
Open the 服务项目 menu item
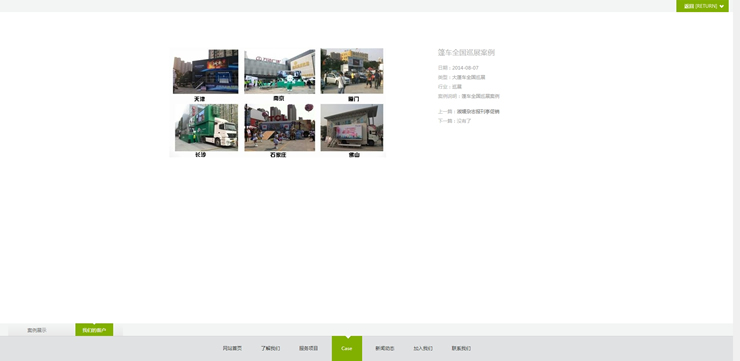point(309,349)
